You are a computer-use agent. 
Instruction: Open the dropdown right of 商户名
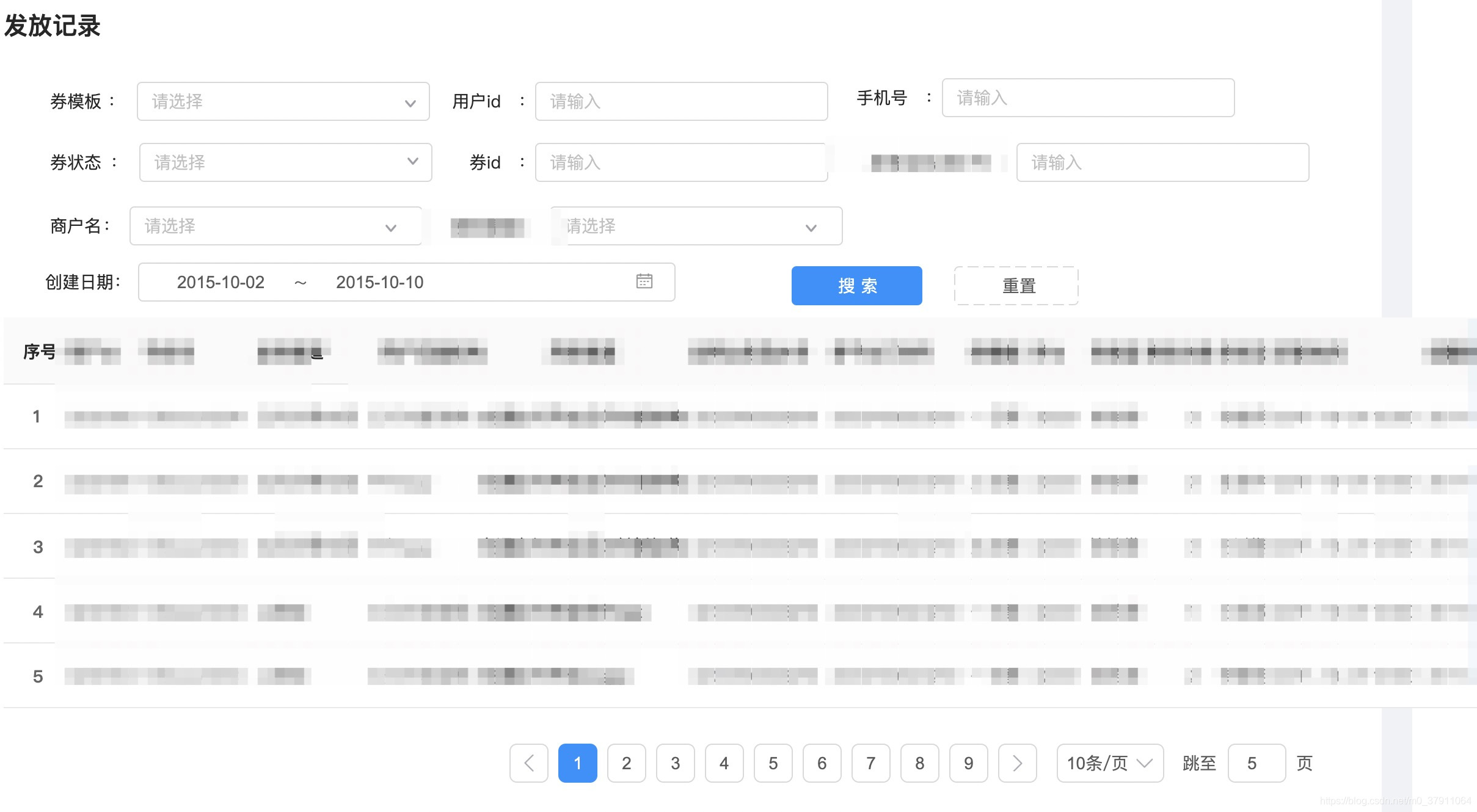[x=696, y=226]
